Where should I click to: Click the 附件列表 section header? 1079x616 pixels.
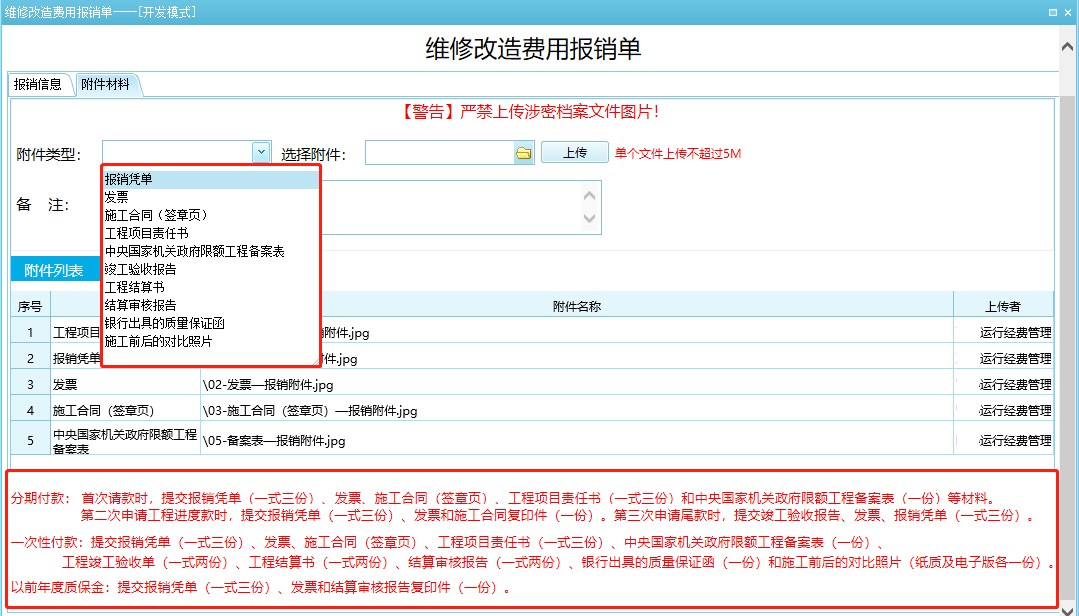pos(54,270)
